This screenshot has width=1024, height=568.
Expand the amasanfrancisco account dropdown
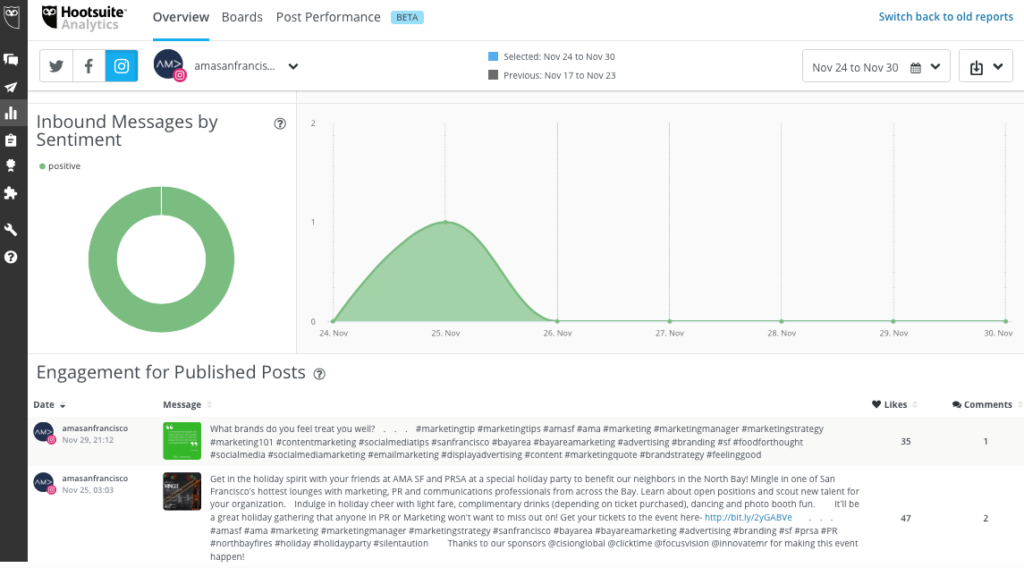click(x=293, y=66)
